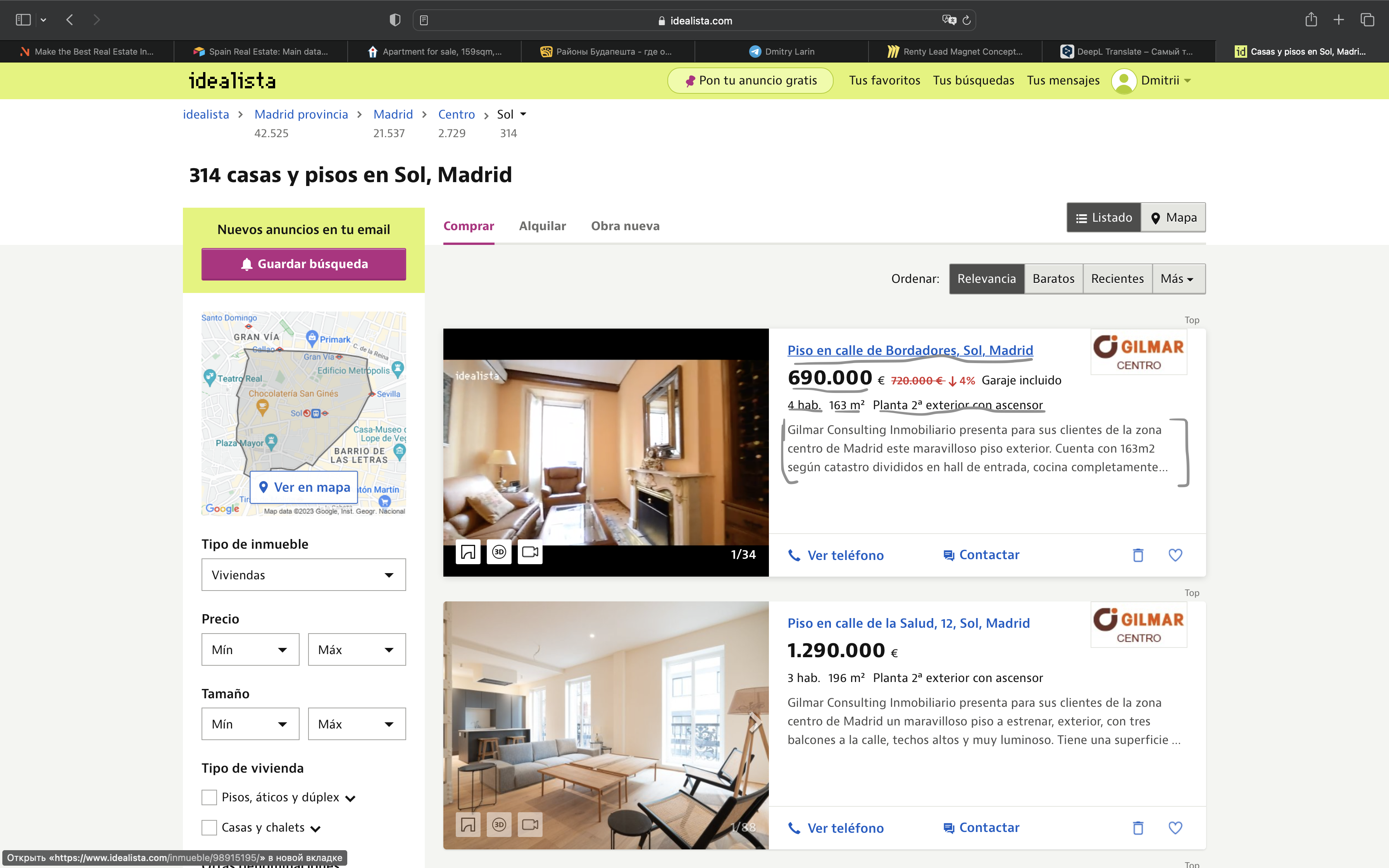The image size is (1389, 868).
Task: Expand the Más sort options dropdown
Action: pyautogui.click(x=1177, y=279)
